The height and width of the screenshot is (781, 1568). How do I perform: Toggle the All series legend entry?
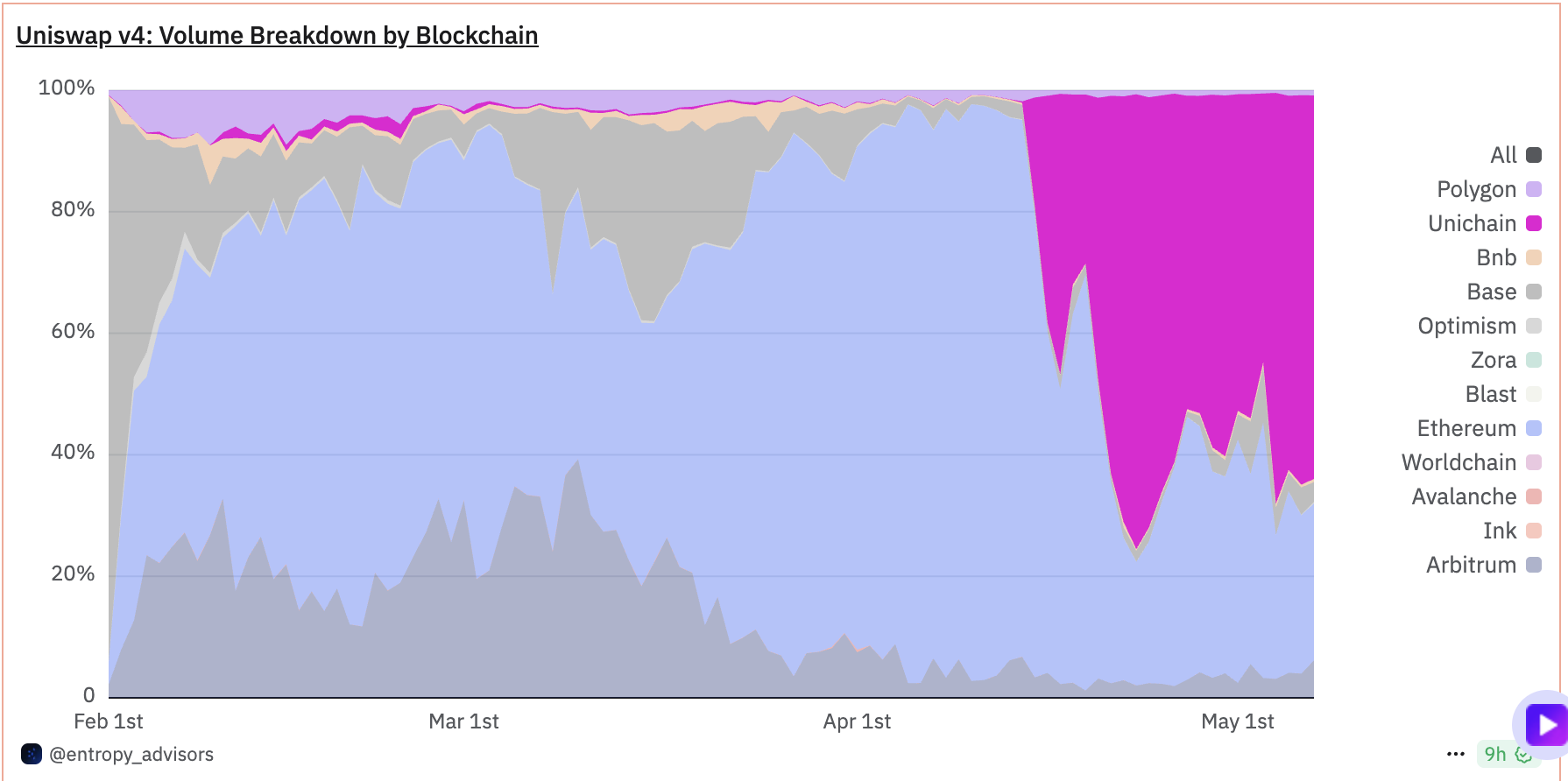click(1503, 155)
